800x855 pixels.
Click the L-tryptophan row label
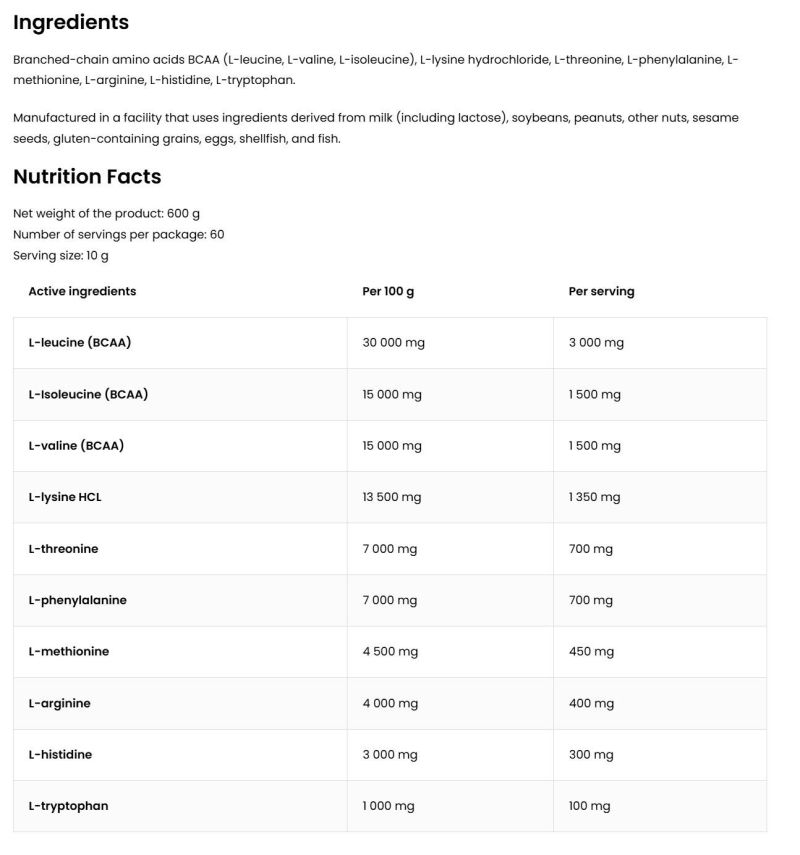[68, 806]
